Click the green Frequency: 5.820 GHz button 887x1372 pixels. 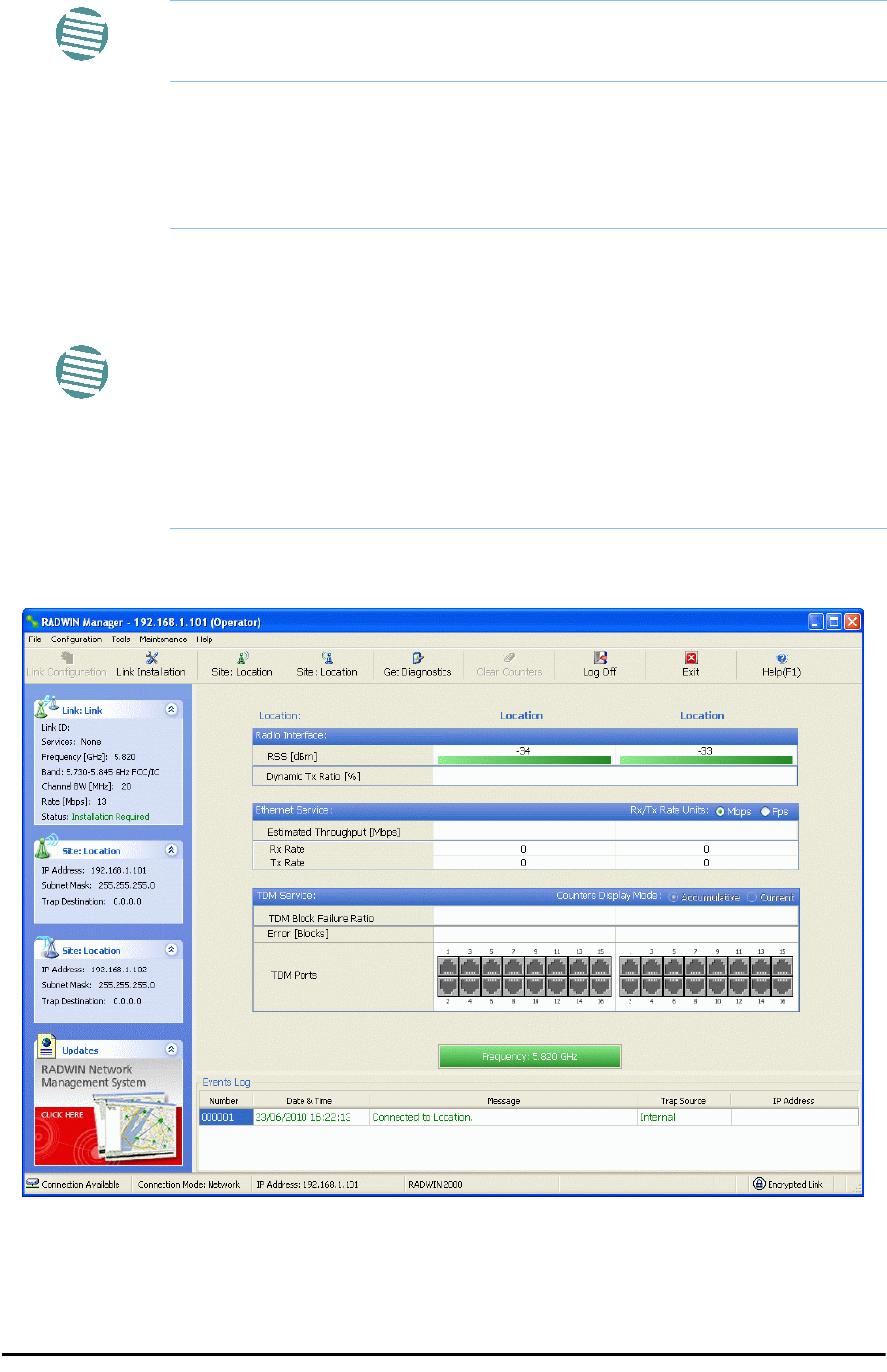point(530,1056)
